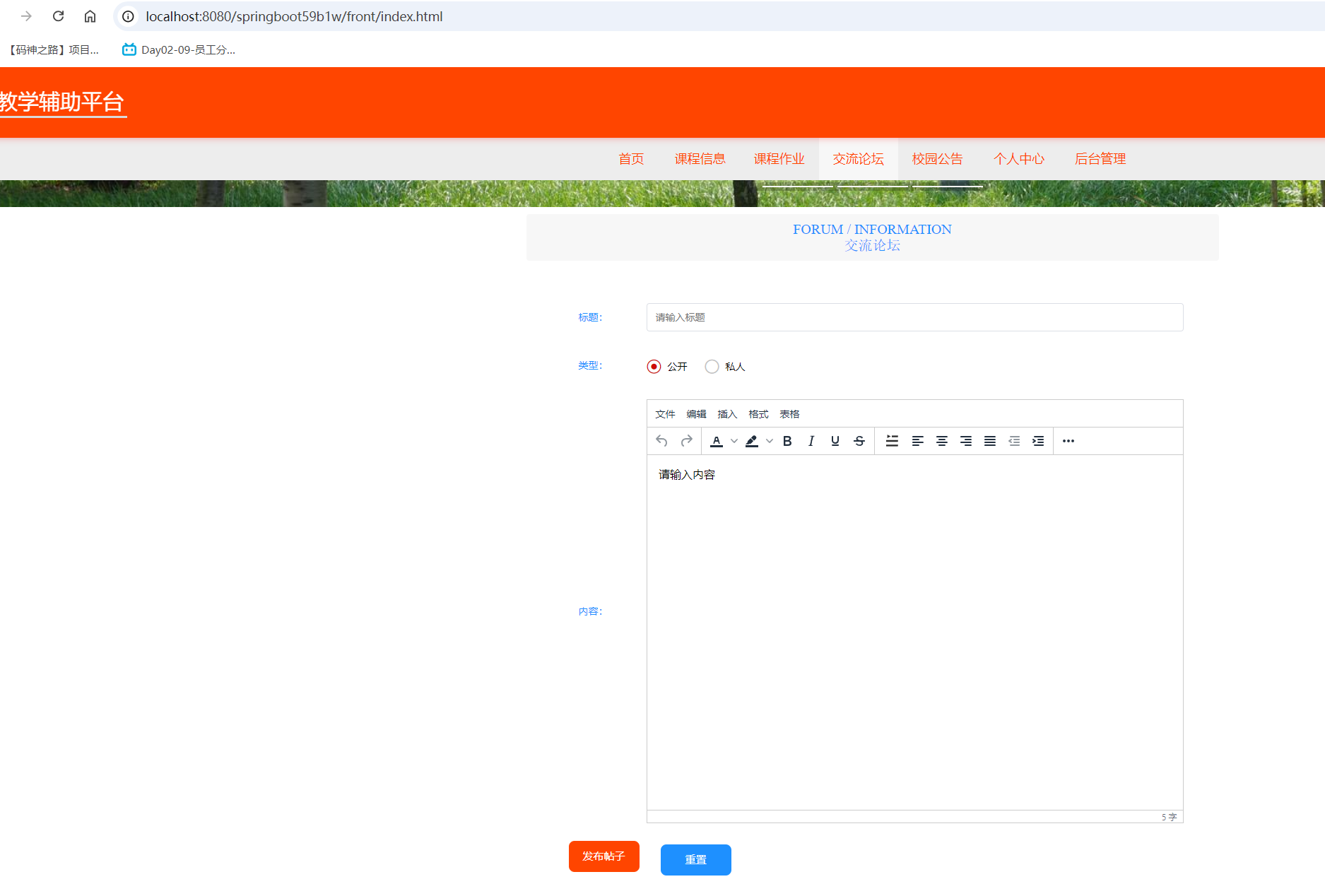Apply underline formatting to text
The image size is (1325, 896).
pyautogui.click(x=835, y=441)
